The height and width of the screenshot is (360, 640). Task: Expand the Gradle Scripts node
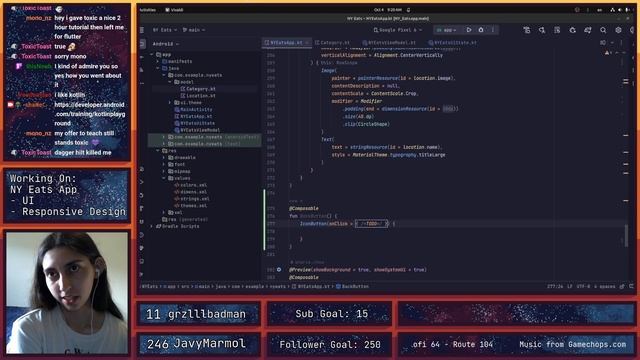(152, 226)
